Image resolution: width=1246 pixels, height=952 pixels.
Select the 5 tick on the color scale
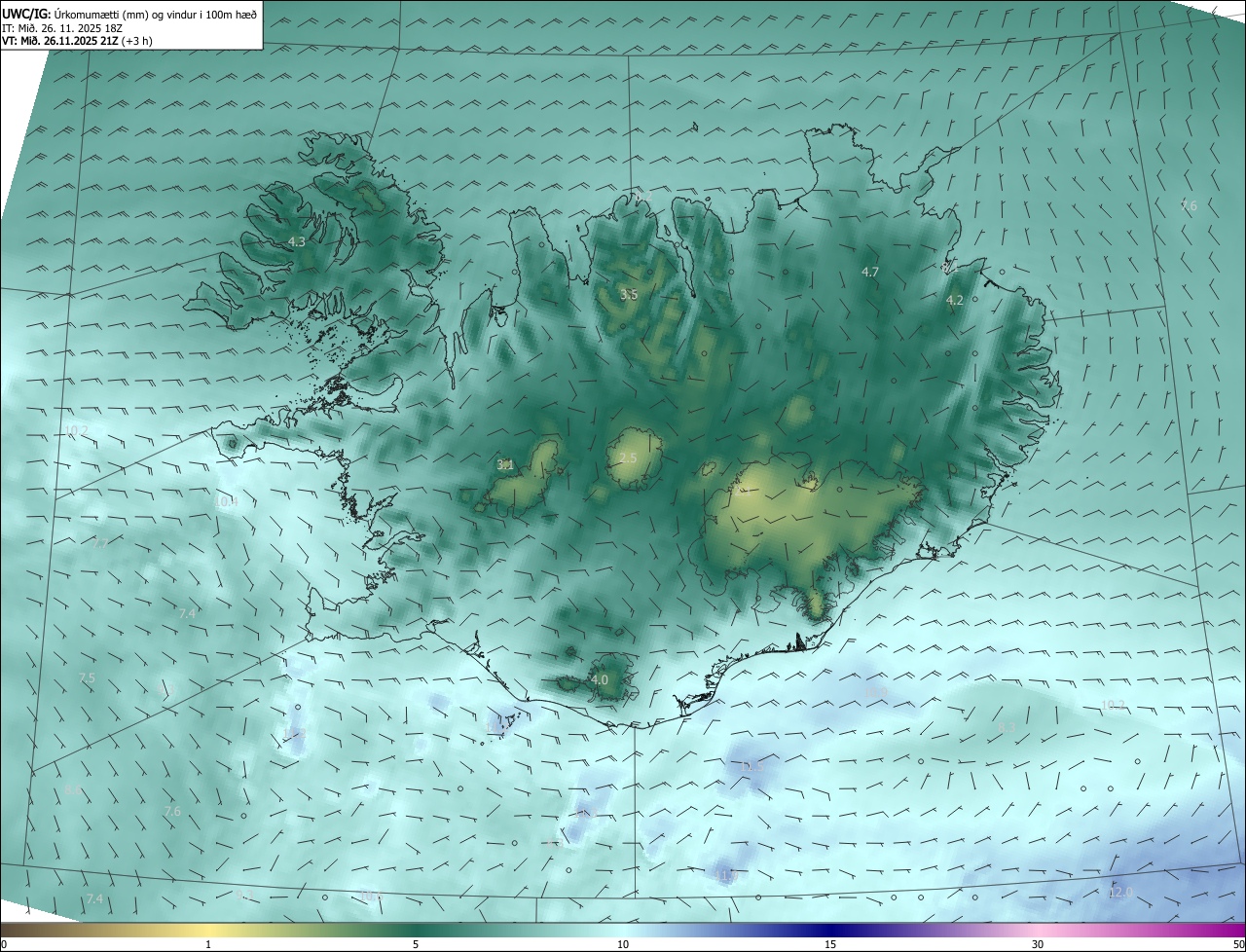coord(416,944)
